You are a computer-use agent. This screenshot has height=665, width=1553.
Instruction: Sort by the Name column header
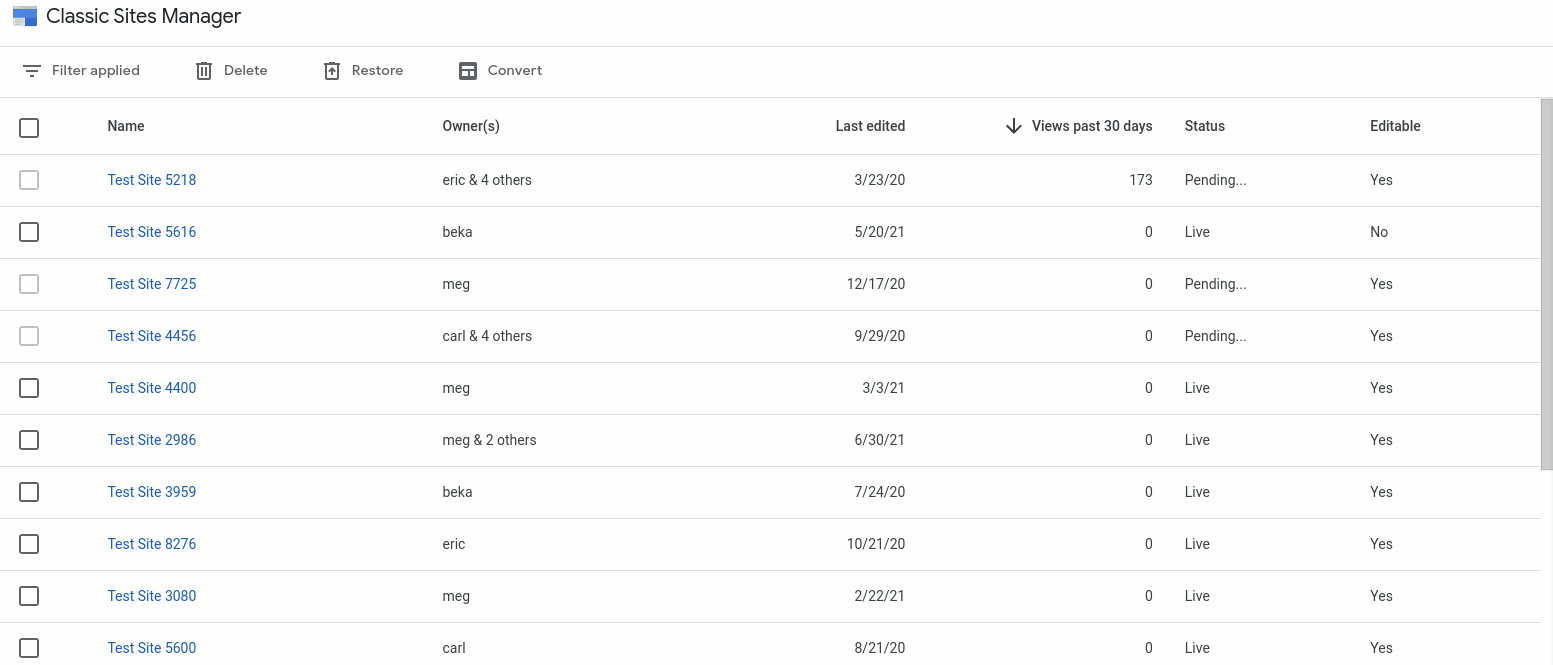point(126,126)
